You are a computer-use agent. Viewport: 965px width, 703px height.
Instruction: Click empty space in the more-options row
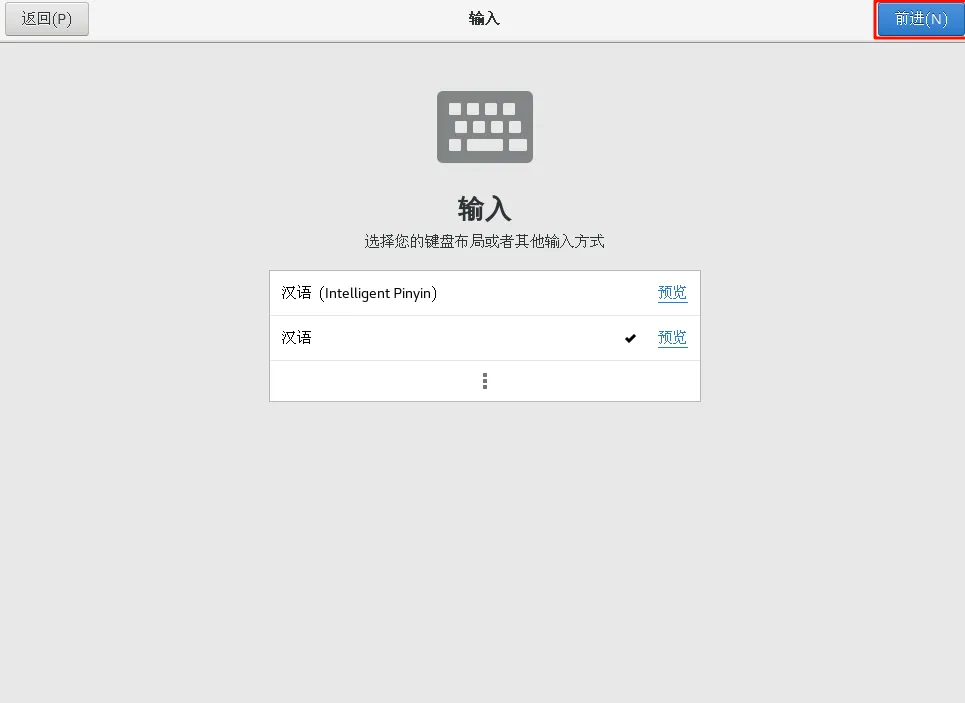[369, 381]
